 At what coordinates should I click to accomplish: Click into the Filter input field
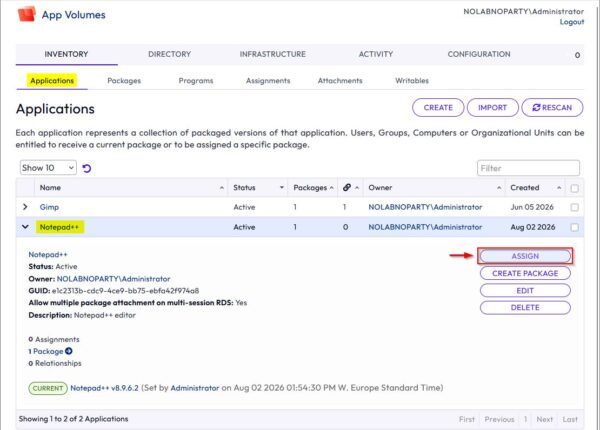(528, 168)
